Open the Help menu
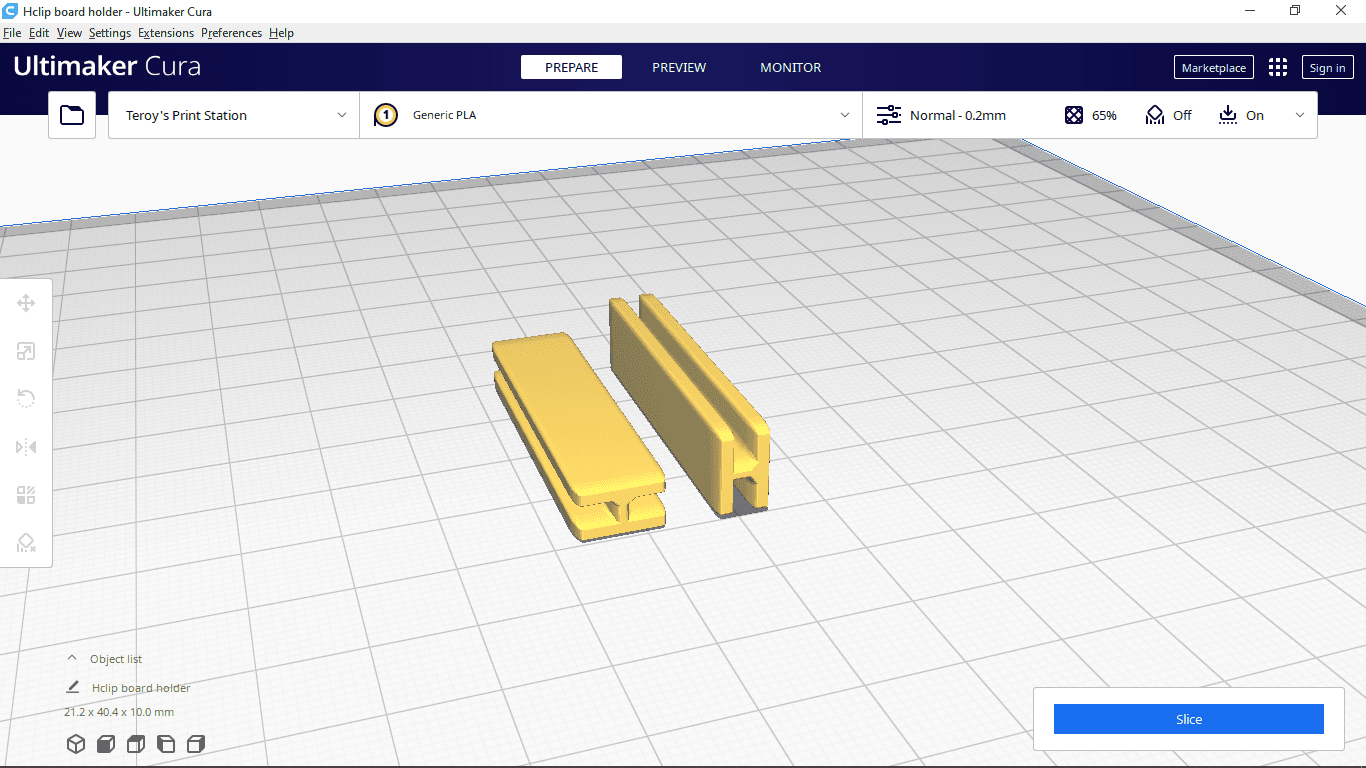The image size is (1366, 768). pos(281,33)
